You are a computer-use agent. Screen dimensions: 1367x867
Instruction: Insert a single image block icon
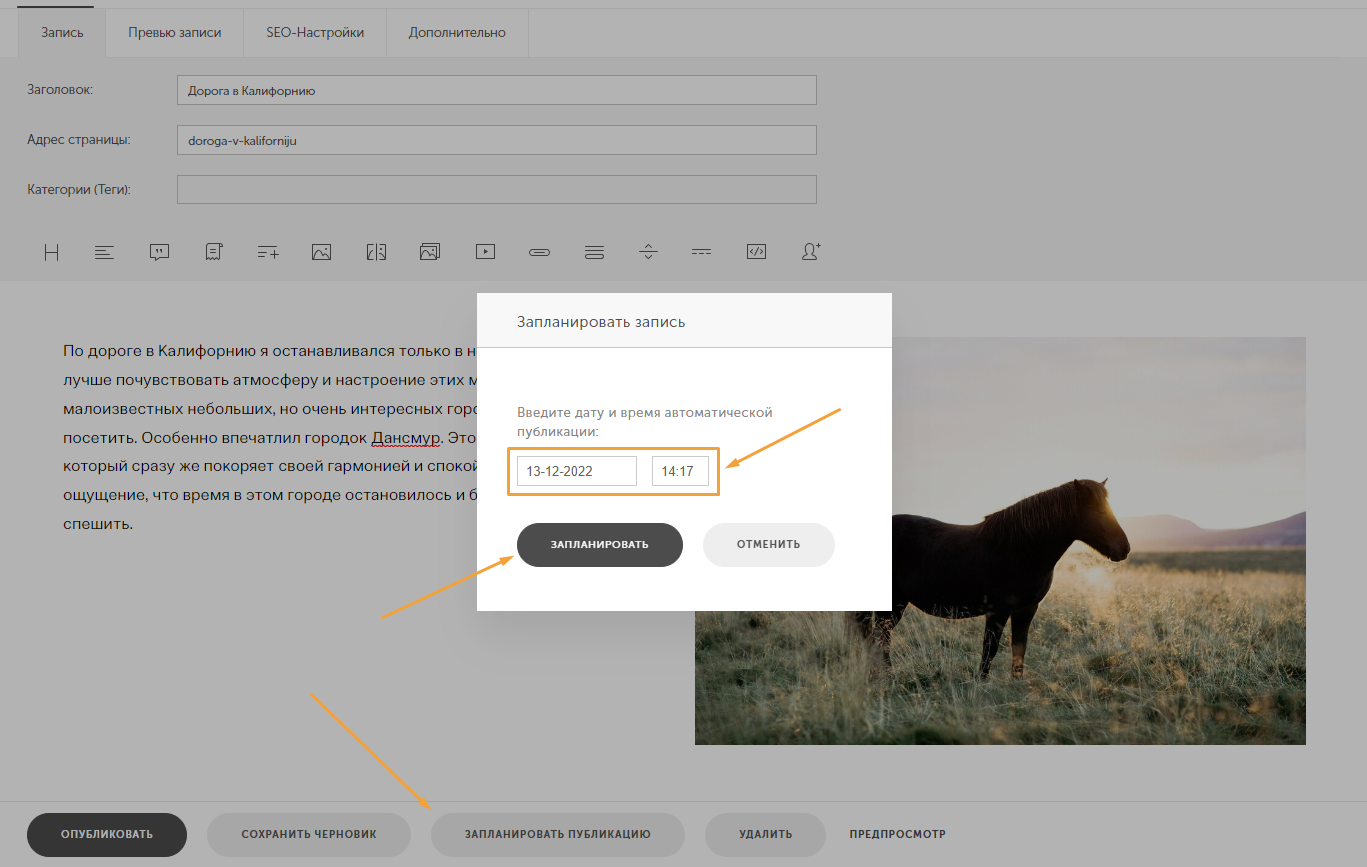pos(321,252)
